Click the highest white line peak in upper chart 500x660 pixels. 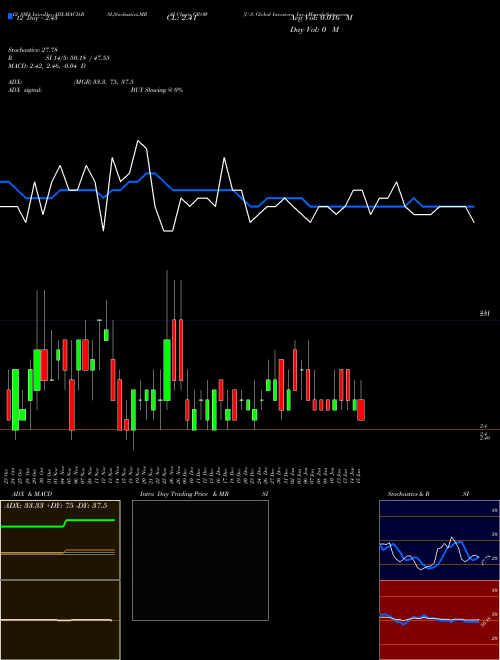(x=138, y=141)
